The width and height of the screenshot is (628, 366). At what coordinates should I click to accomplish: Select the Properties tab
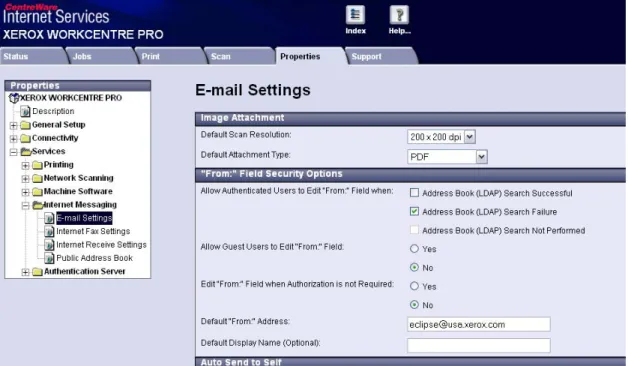(310, 56)
